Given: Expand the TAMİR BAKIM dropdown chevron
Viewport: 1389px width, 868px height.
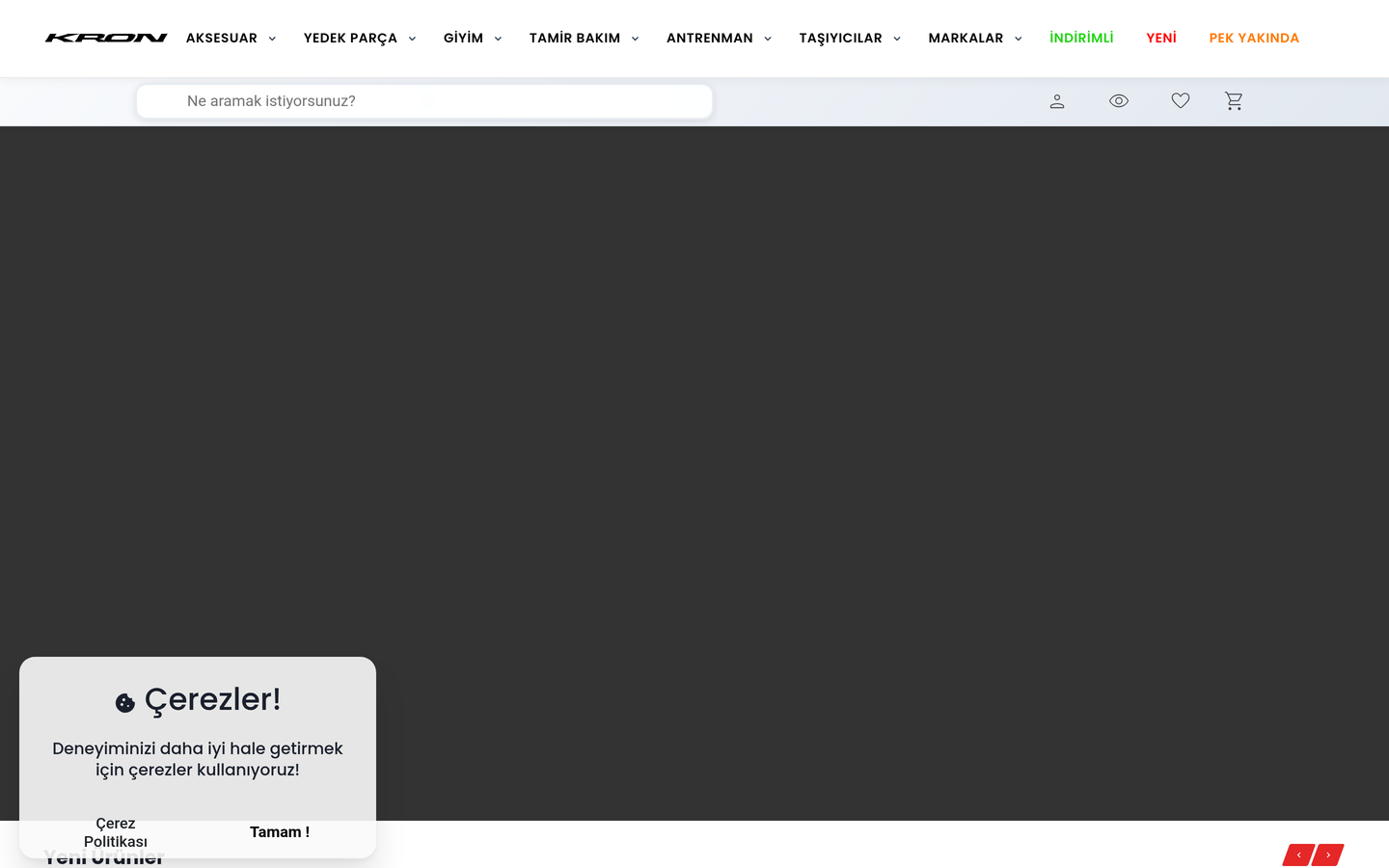Looking at the screenshot, I should [635, 39].
